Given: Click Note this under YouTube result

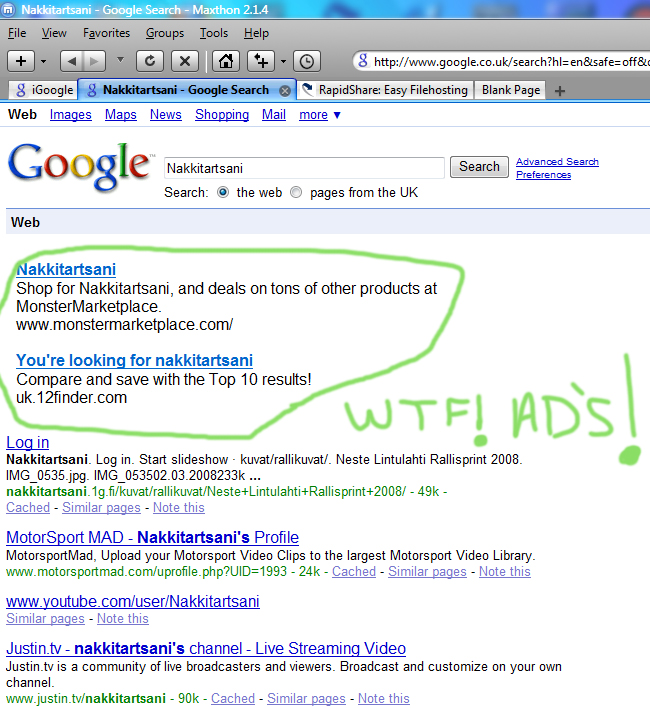Looking at the screenshot, I should click(x=123, y=619).
